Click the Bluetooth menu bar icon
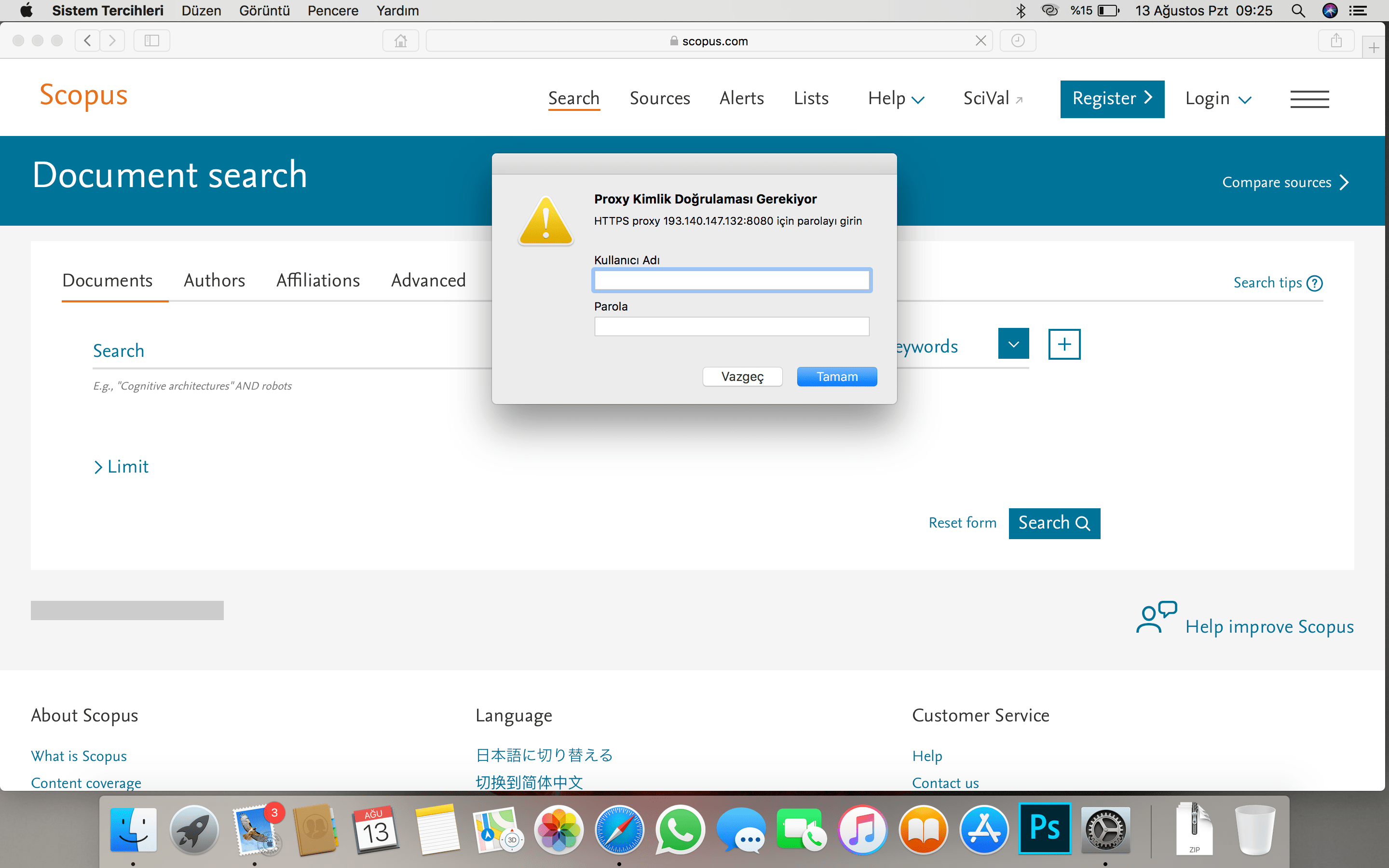 1021,10
